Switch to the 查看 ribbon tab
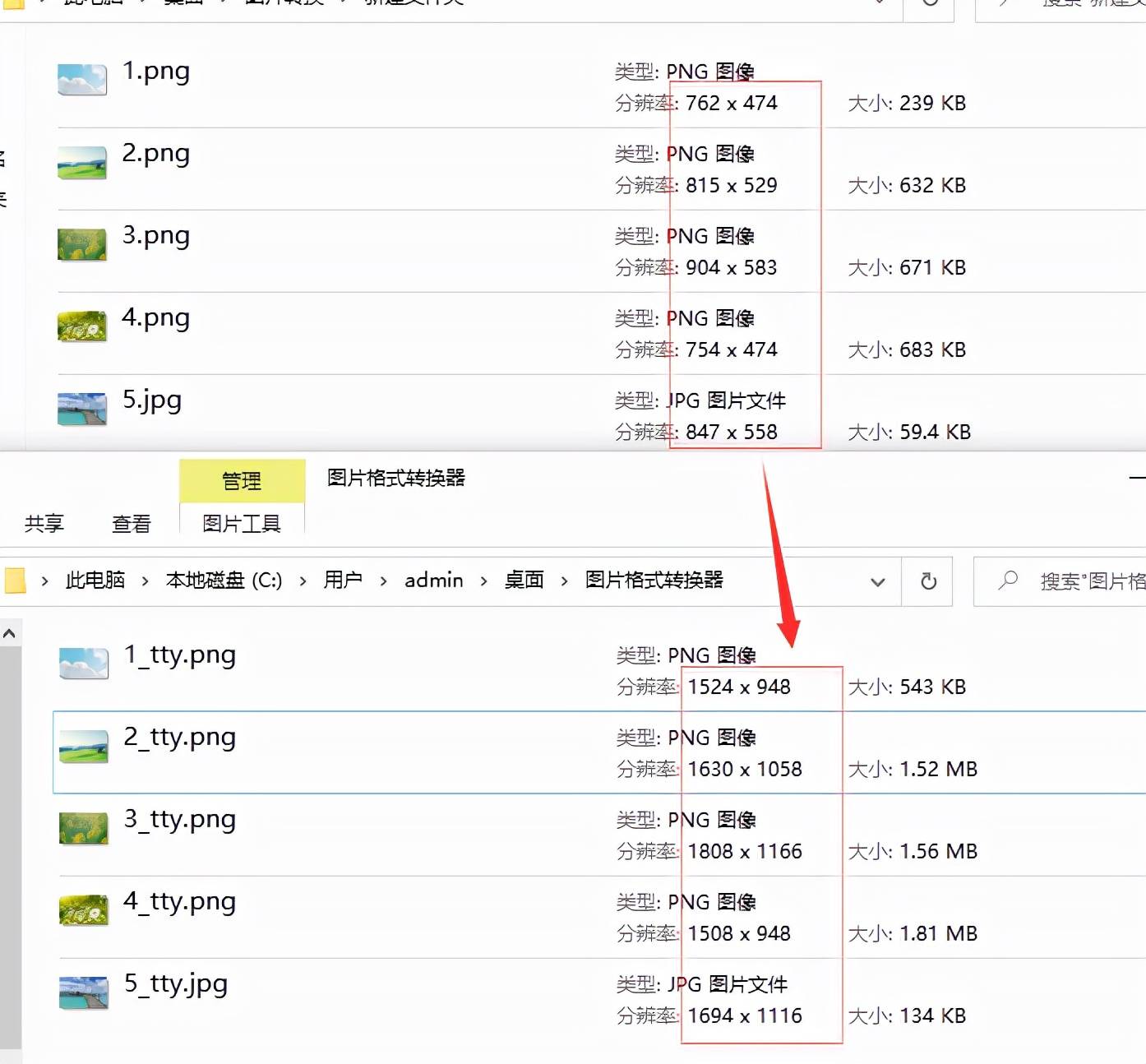1146x1064 pixels. (132, 524)
